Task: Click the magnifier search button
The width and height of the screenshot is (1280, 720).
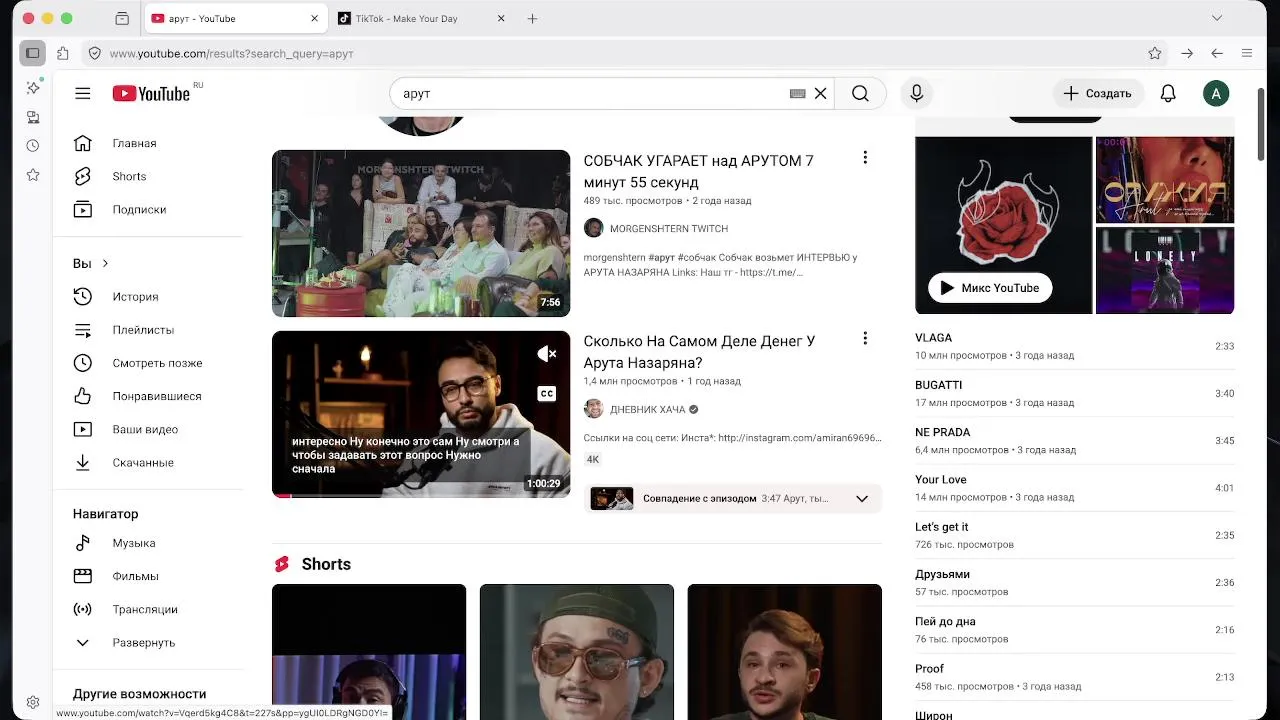Action: (860, 93)
